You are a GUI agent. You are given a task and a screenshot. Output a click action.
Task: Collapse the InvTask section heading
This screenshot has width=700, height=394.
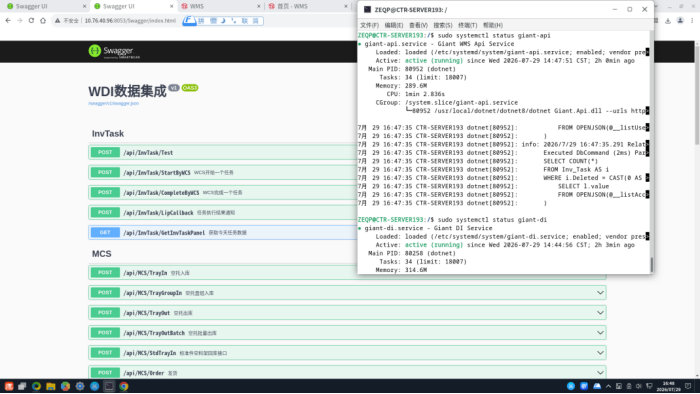[108, 133]
